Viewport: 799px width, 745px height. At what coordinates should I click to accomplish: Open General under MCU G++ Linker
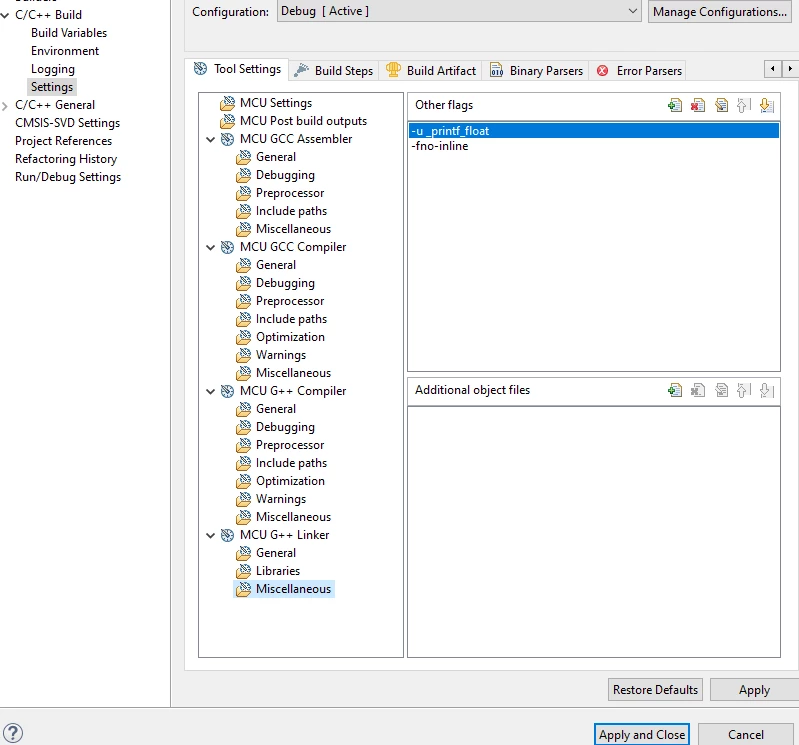pos(276,553)
